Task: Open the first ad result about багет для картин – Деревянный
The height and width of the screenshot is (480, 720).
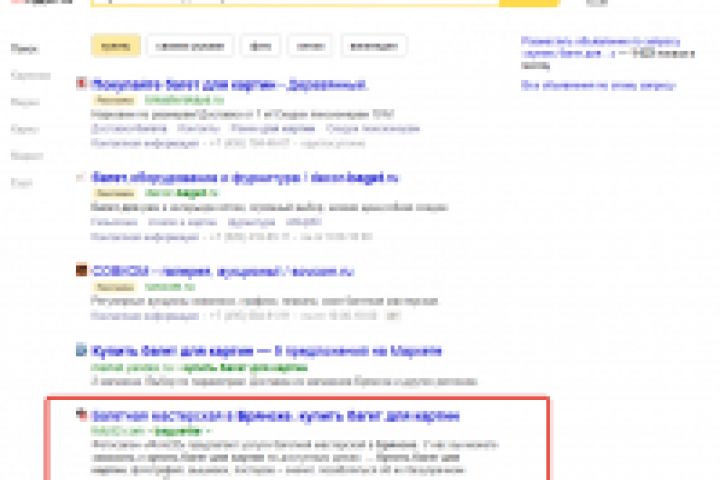Action: coord(230,85)
